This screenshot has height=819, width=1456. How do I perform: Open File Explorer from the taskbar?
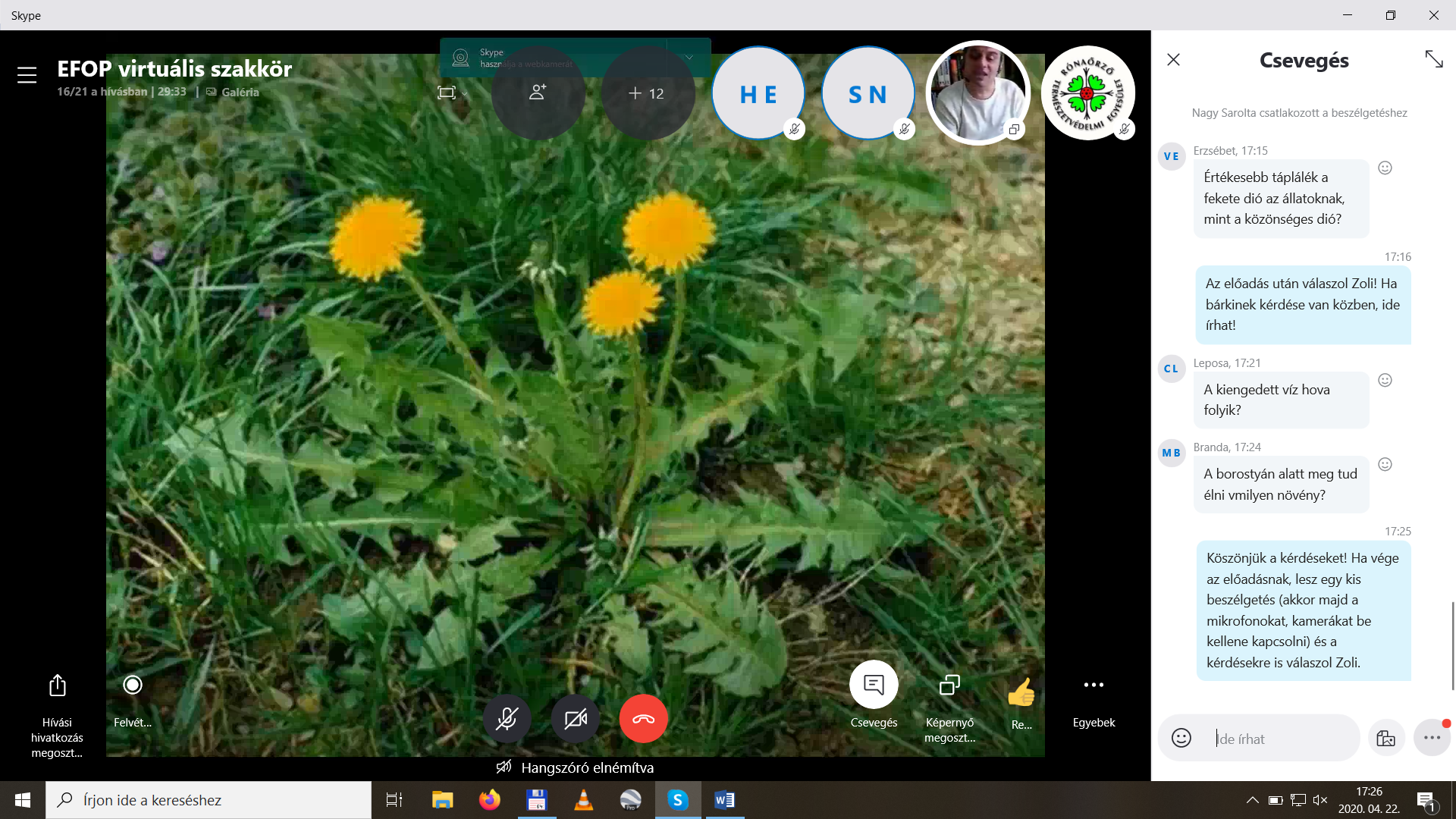(x=442, y=800)
